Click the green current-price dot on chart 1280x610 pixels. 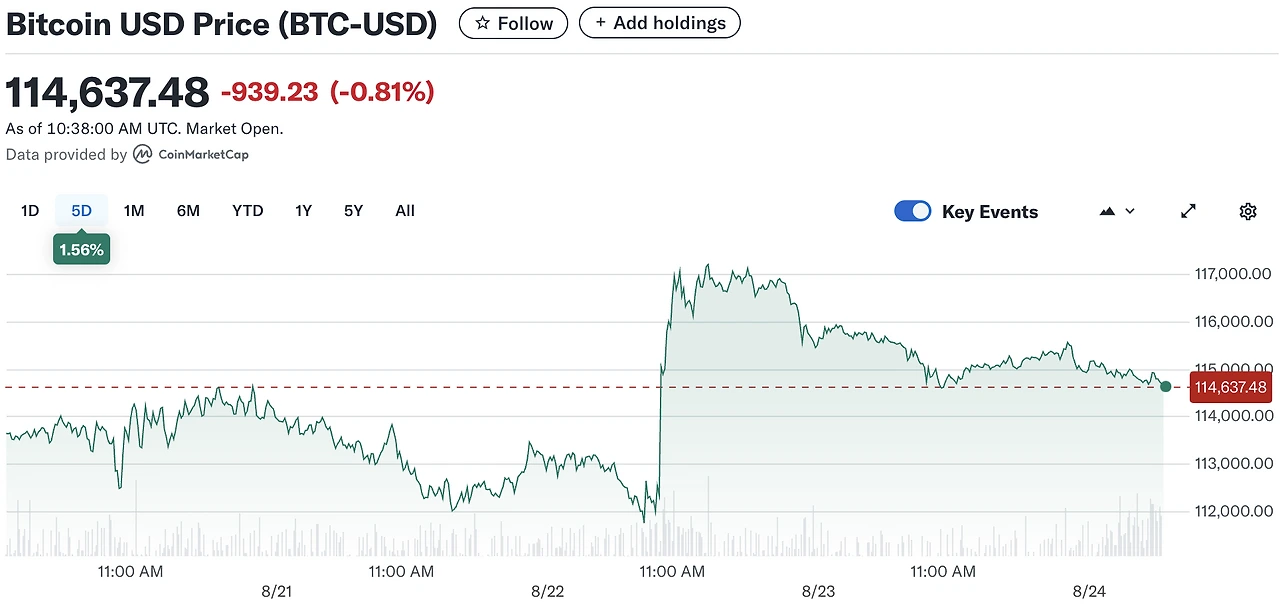(1165, 386)
